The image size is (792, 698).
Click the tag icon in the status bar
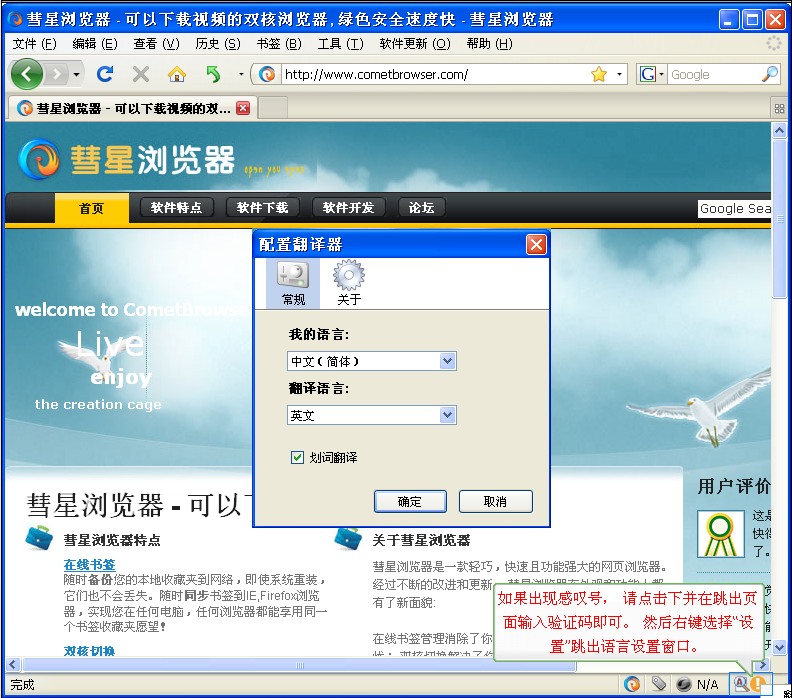tap(658, 684)
